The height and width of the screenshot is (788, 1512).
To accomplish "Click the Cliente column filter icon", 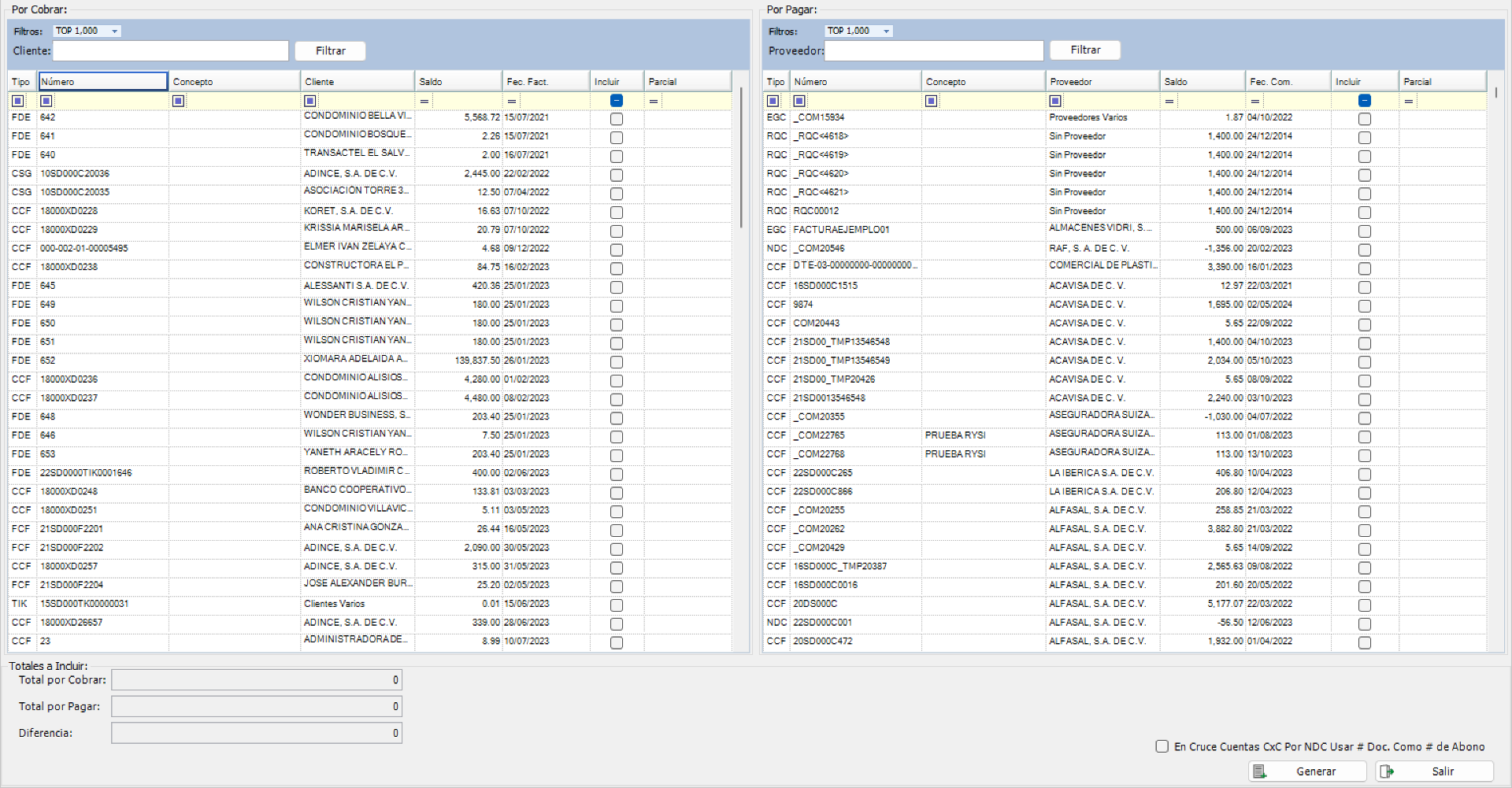I will pos(309,101).
